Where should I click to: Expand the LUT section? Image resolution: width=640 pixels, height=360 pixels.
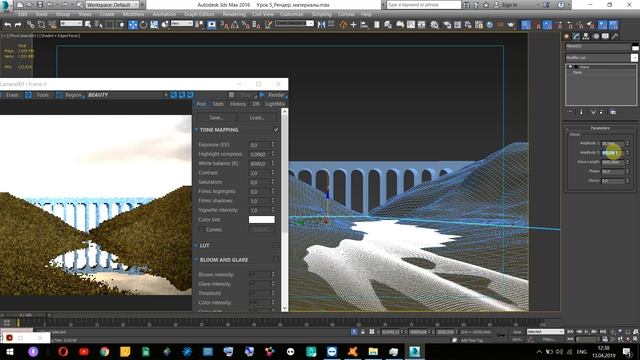pyautogui.click(x=196, y=245)
